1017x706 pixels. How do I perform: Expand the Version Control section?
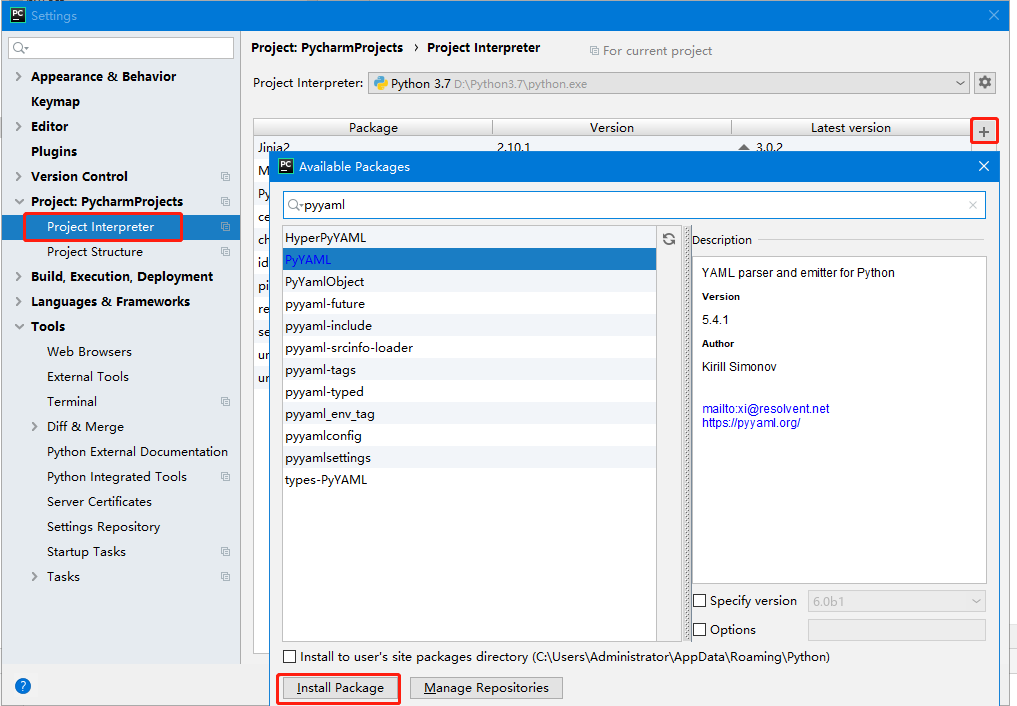click(x=19, y=176)
